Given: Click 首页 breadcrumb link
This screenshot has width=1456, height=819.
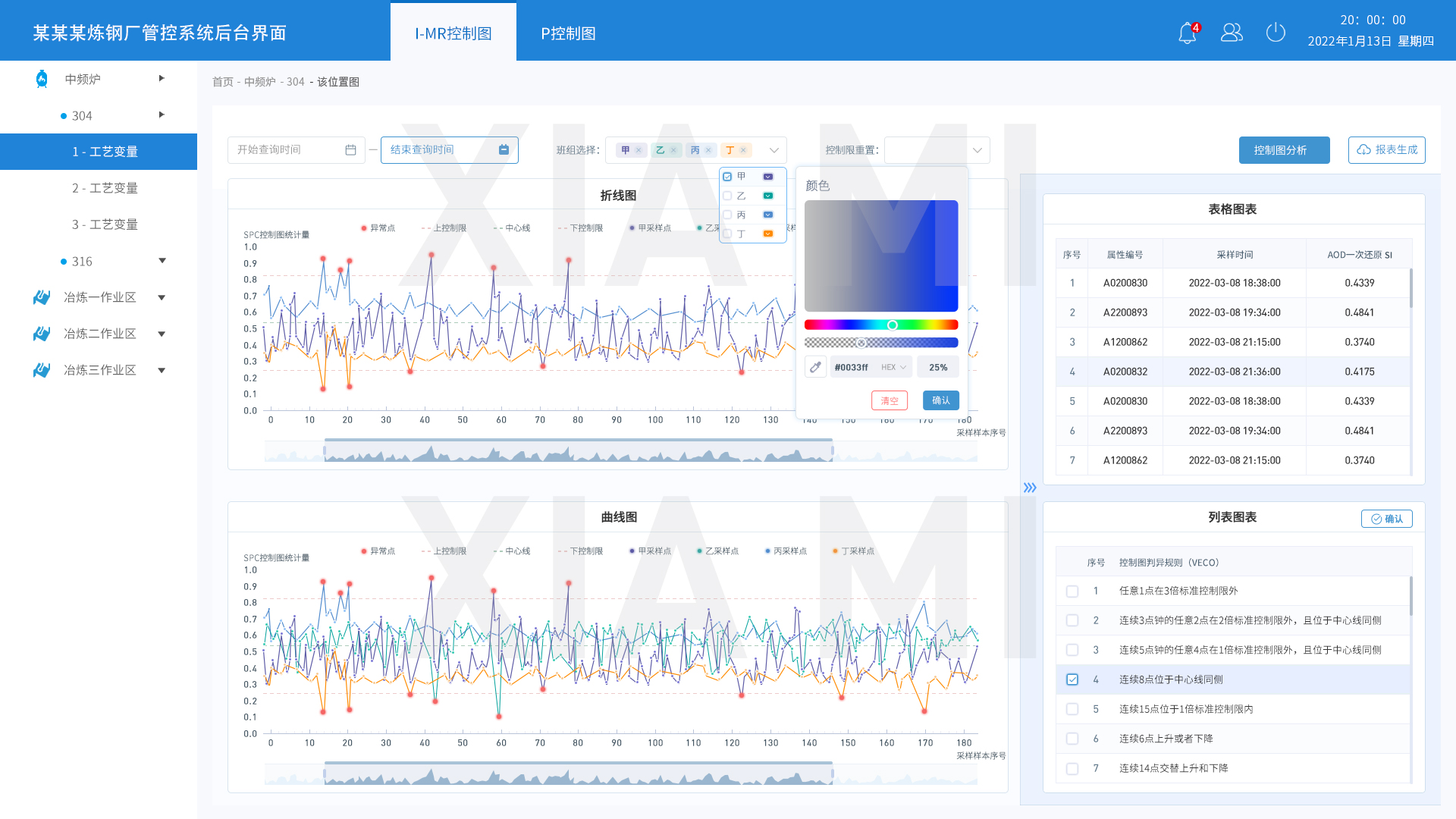Looking at the screenshot, I should tap(222, 82).
